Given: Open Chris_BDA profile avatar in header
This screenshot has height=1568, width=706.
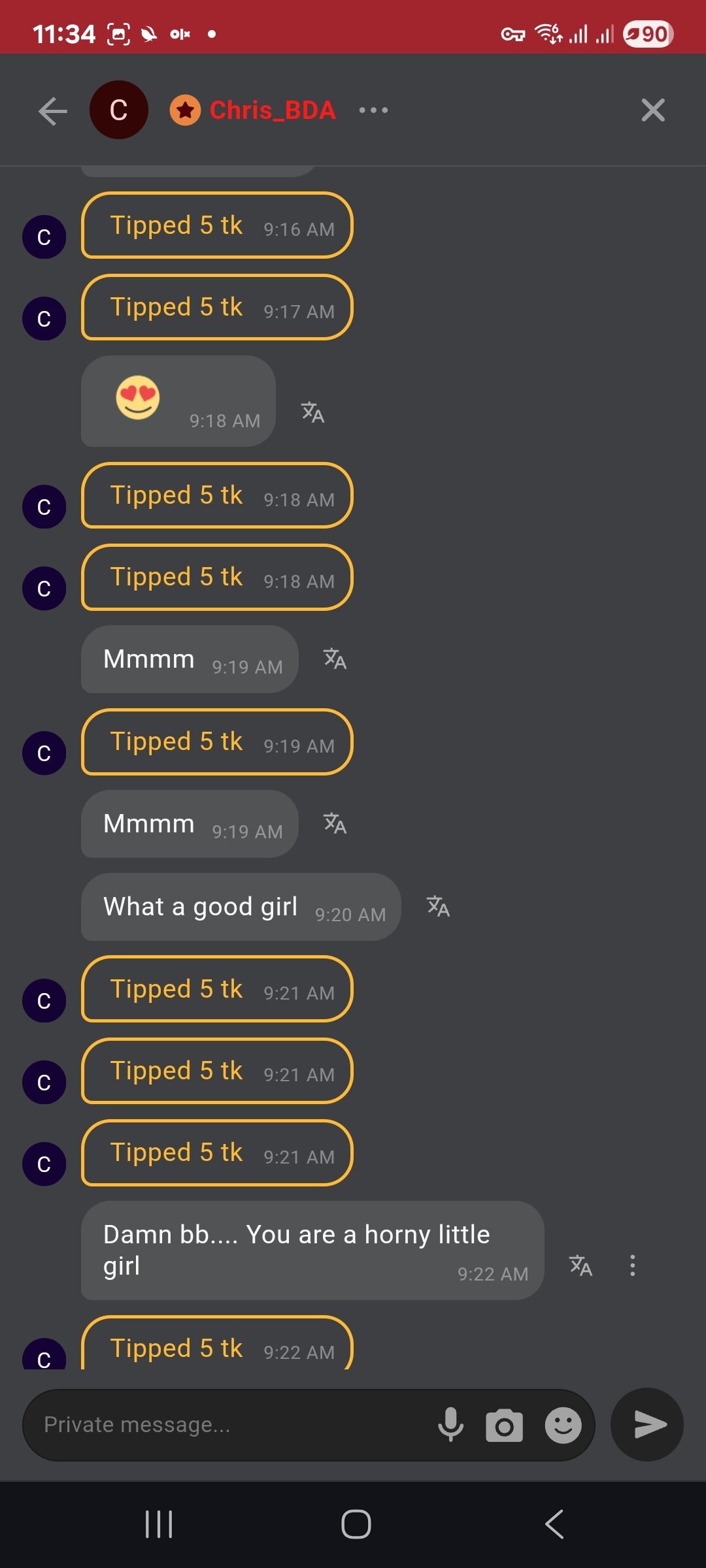Looking at the screenshot, I should point(119,110).
